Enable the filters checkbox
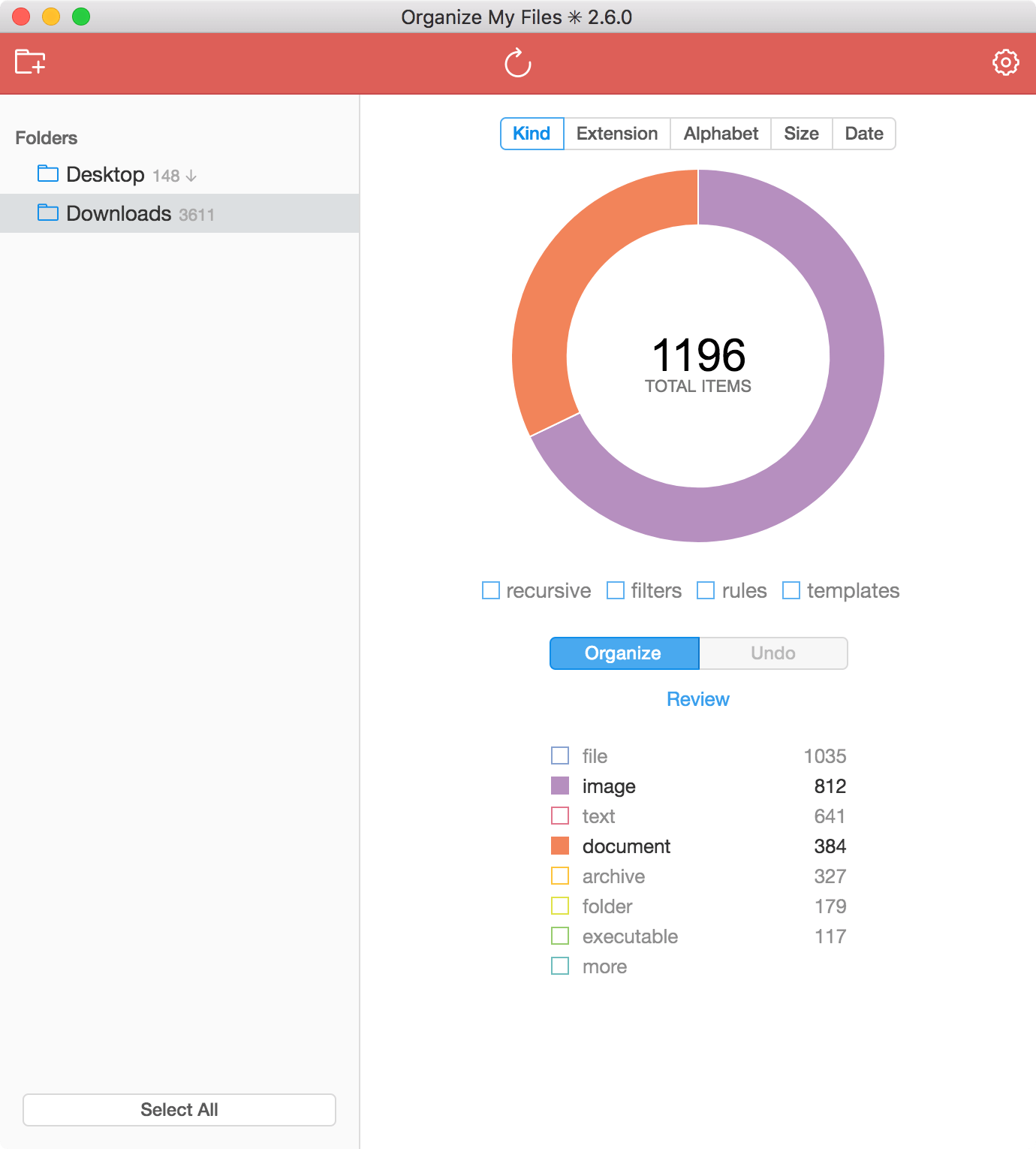Image resolution: width=1036 pixels, height=1149 pixels. point(616,590)
